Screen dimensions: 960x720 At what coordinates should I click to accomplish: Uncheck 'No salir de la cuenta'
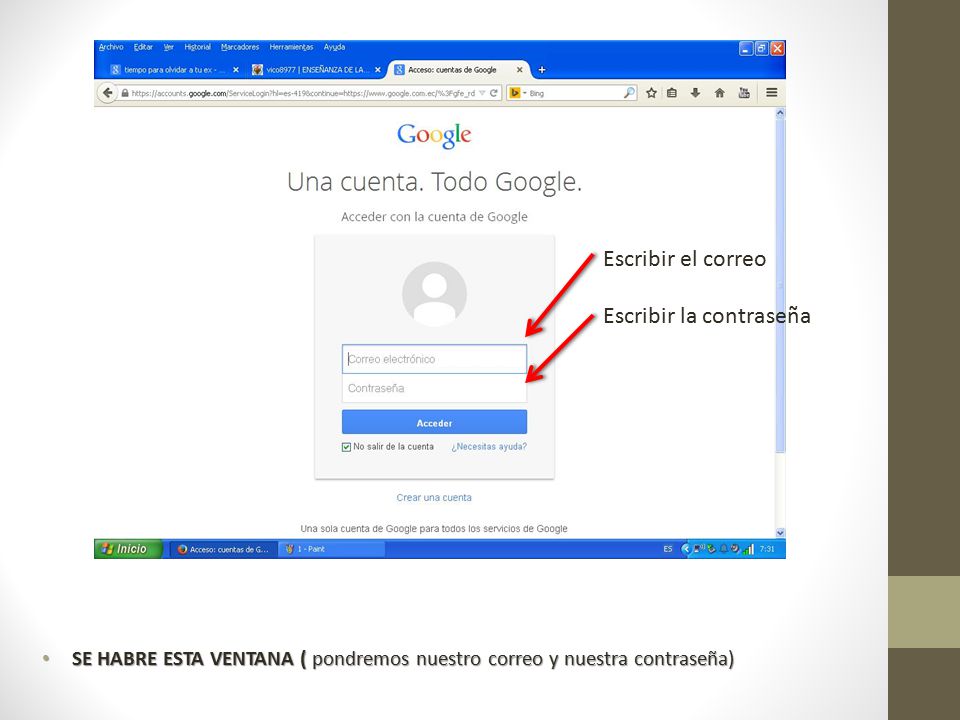point(347,447)
